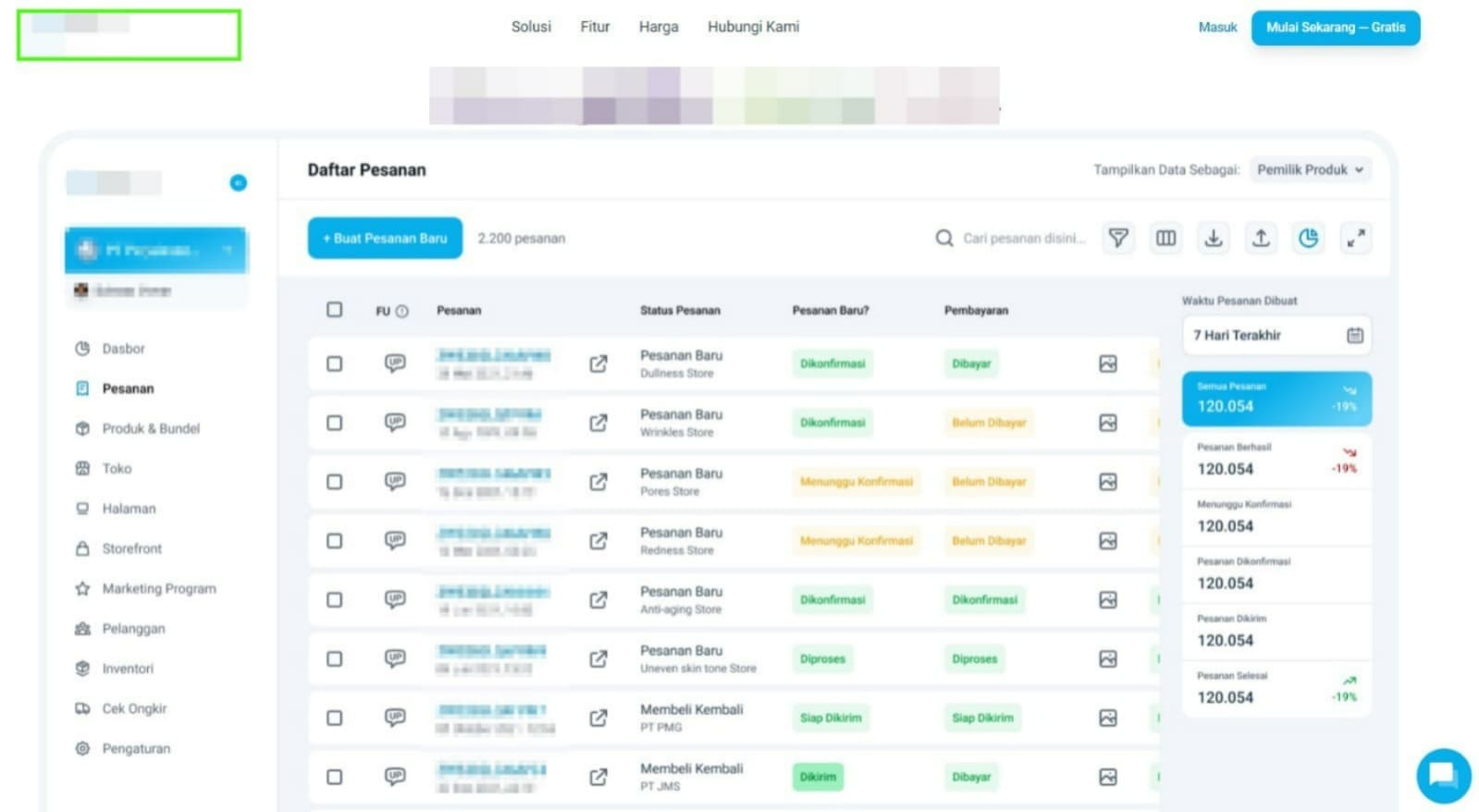Open Toko in the sidebar
1479x812 pixels.
point(117,468)
